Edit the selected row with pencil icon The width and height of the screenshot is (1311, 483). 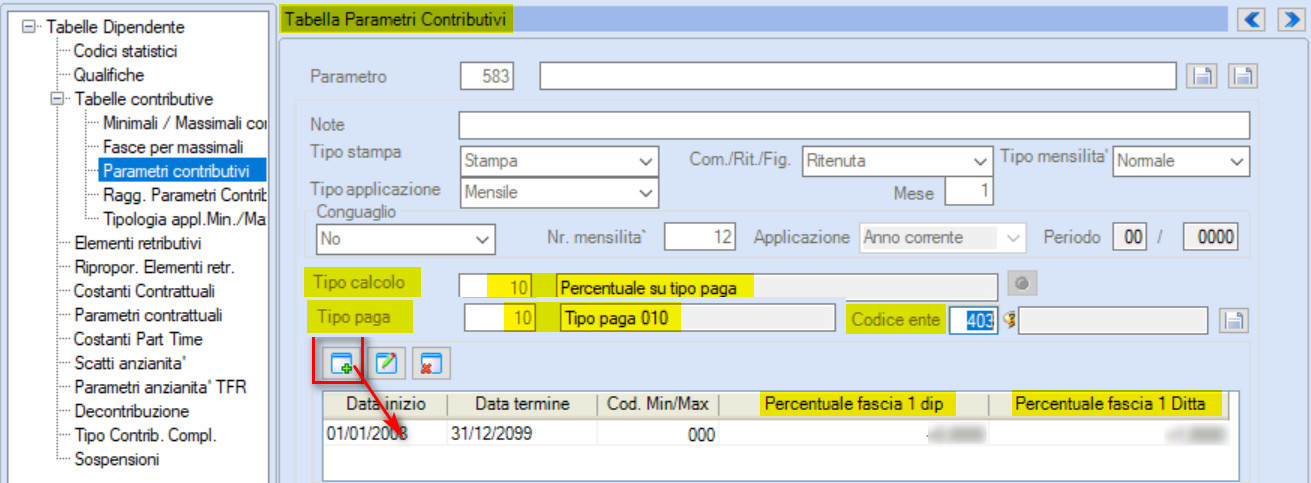click(385, 364)
